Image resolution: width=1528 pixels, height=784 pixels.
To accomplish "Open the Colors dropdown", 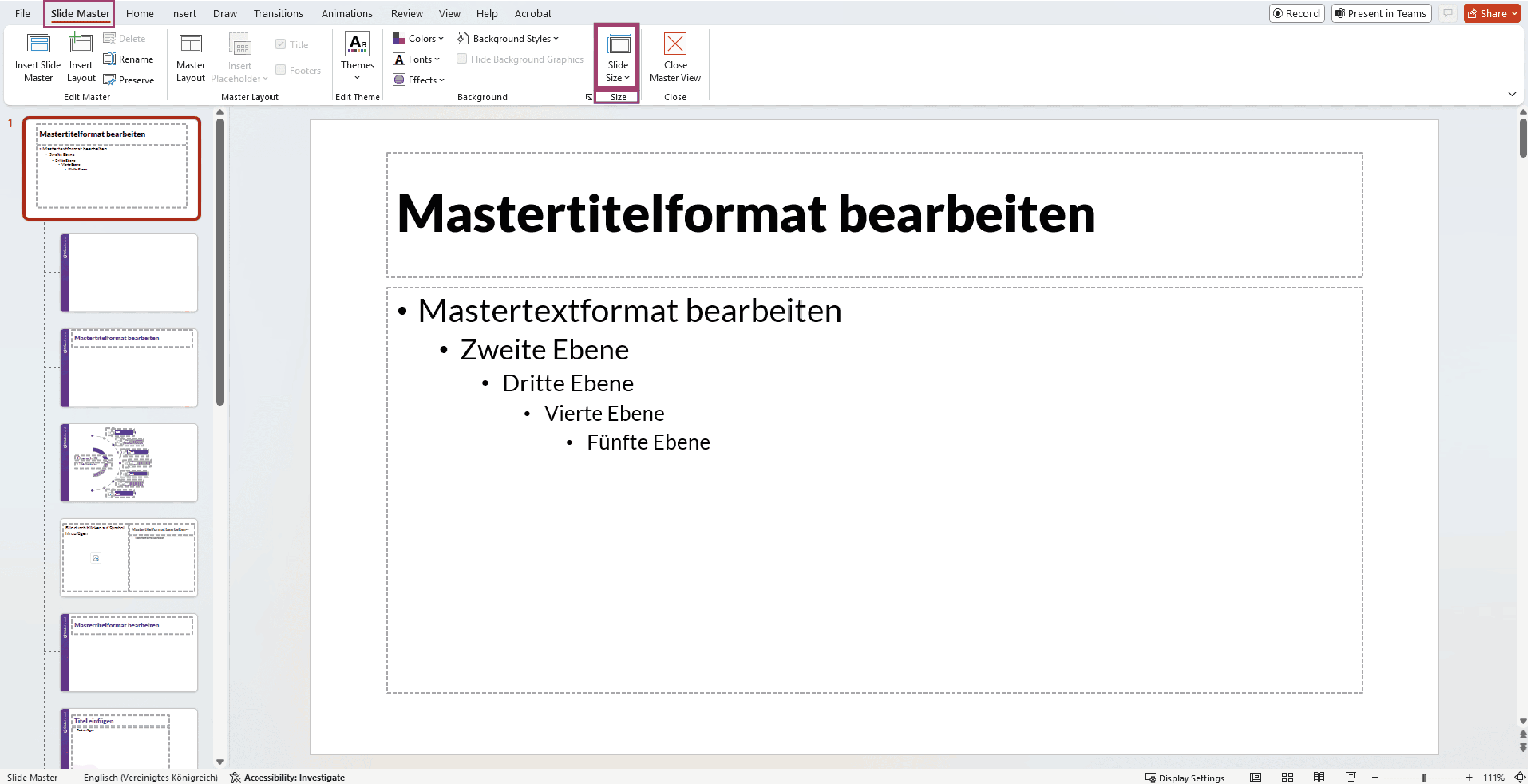I will (418, 39).
